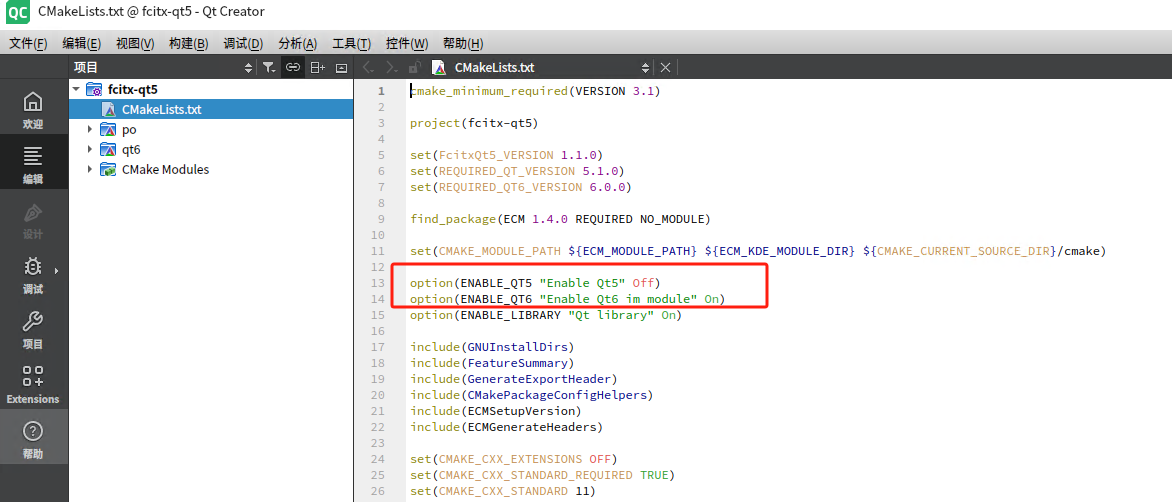Click the file lock icon in editor toolbar
This screenshot has width=1172, height=502.
[x=415, y=67]
